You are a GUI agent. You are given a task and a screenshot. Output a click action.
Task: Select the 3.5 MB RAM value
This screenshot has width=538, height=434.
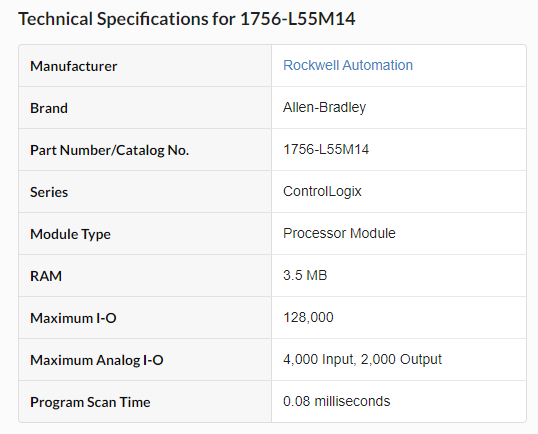[x=305, y=275]
